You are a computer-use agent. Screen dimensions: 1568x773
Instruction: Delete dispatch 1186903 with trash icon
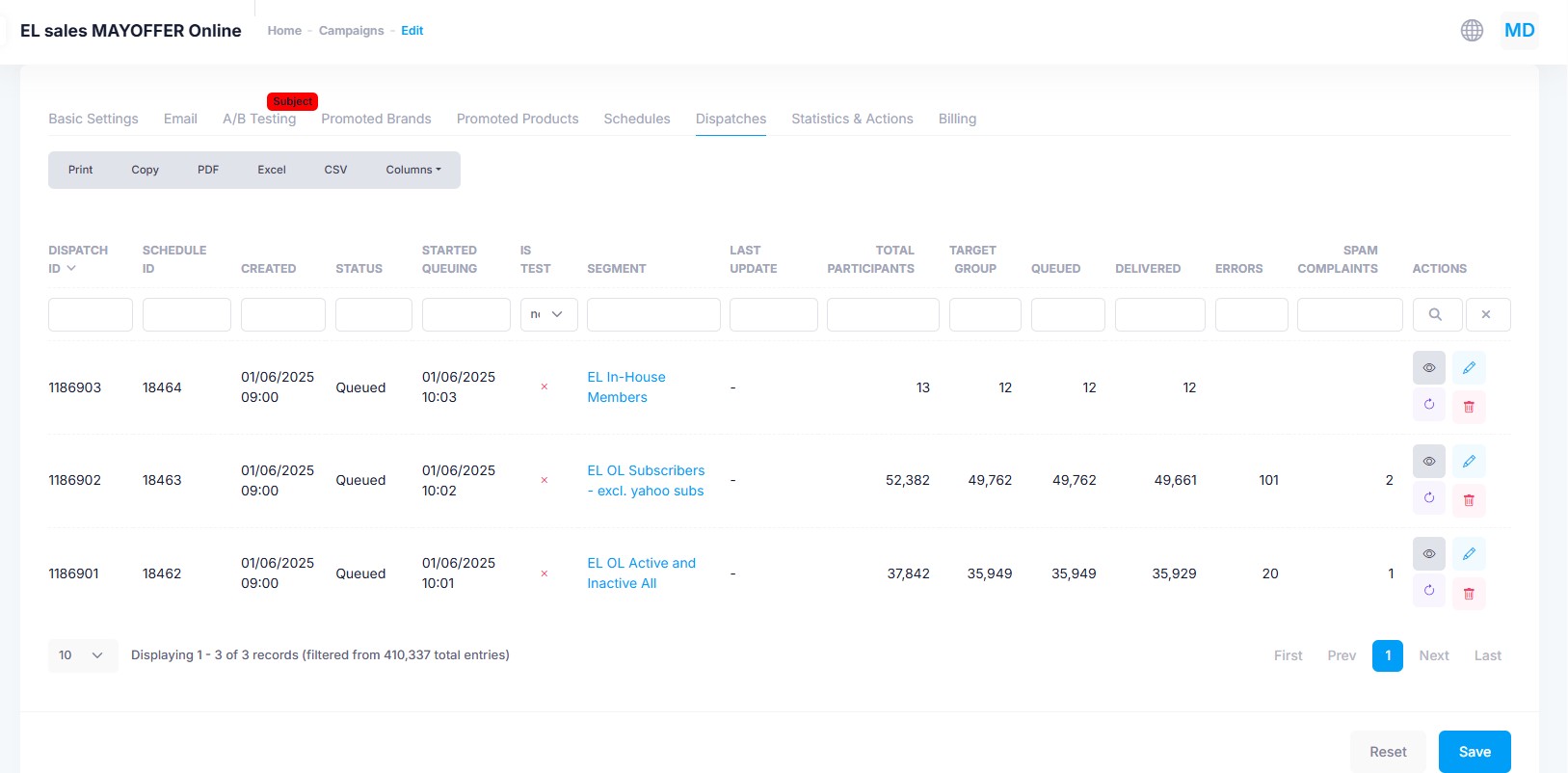1469,407
